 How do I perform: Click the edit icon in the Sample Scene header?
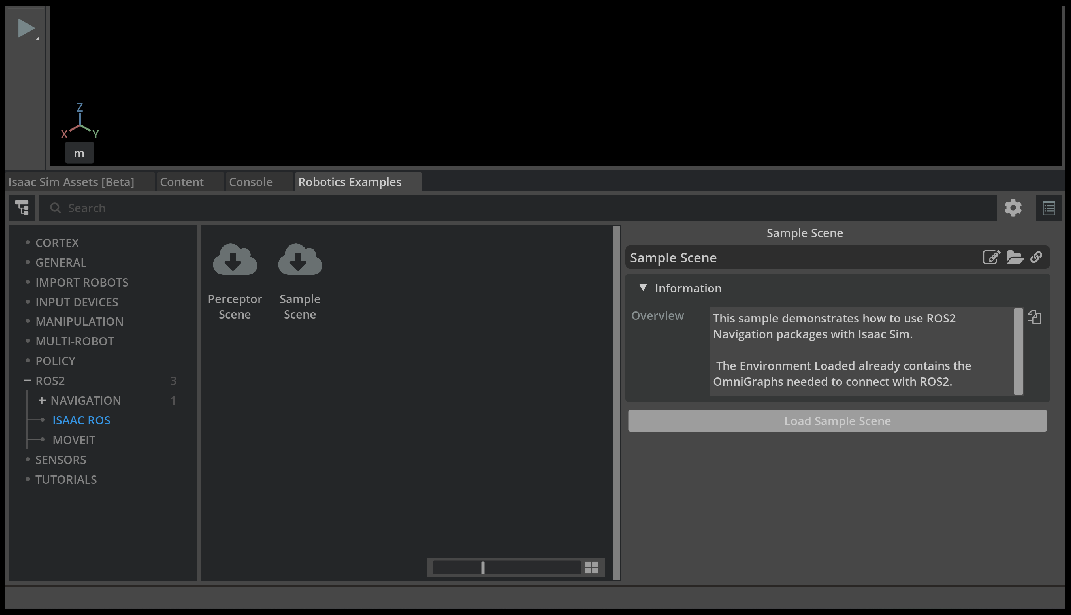pyautogui.click(x=991, y=257)
